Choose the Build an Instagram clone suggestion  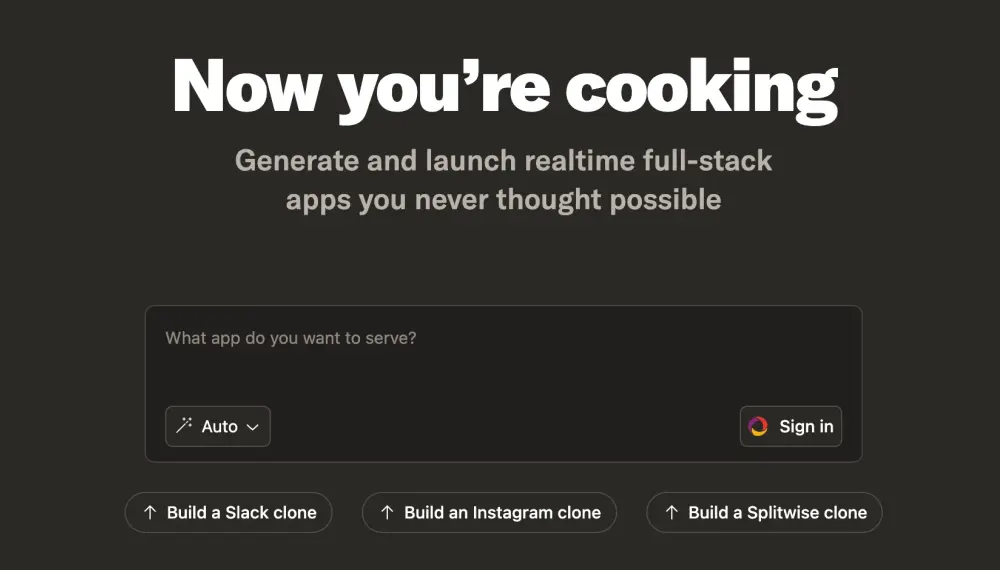click(x=489, y=512)
